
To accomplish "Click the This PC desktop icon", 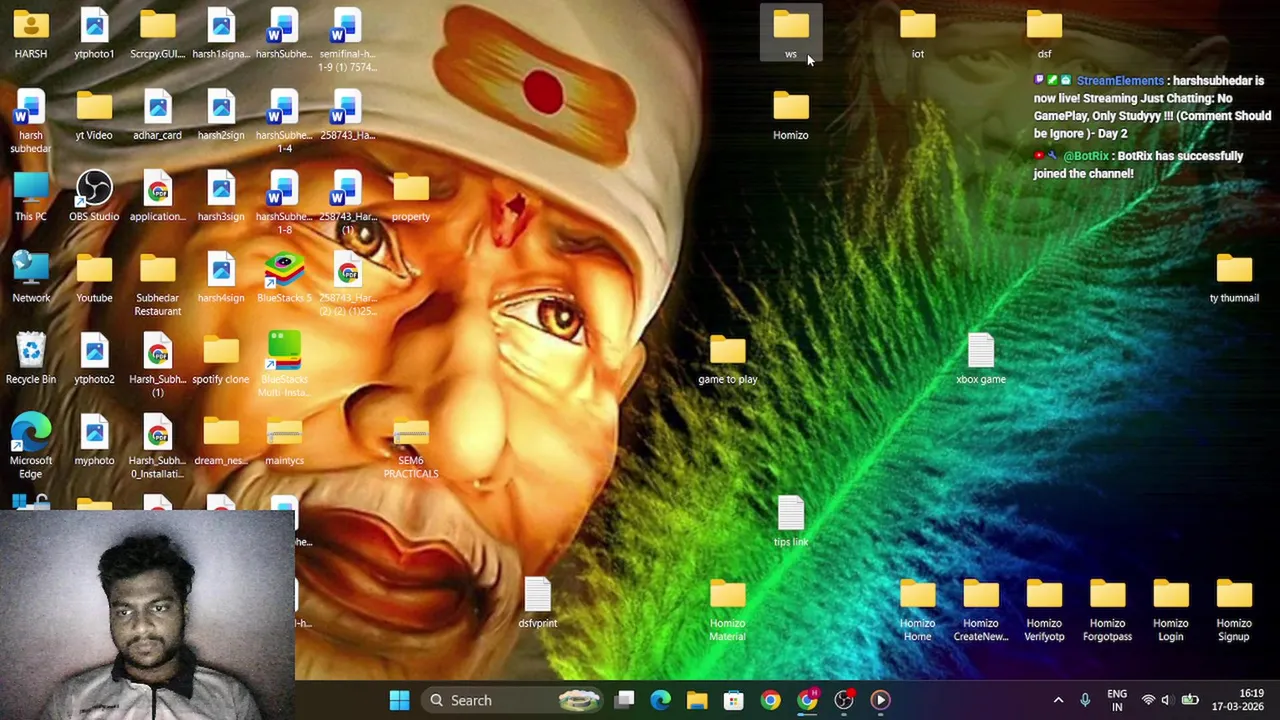I will [31, 196].
